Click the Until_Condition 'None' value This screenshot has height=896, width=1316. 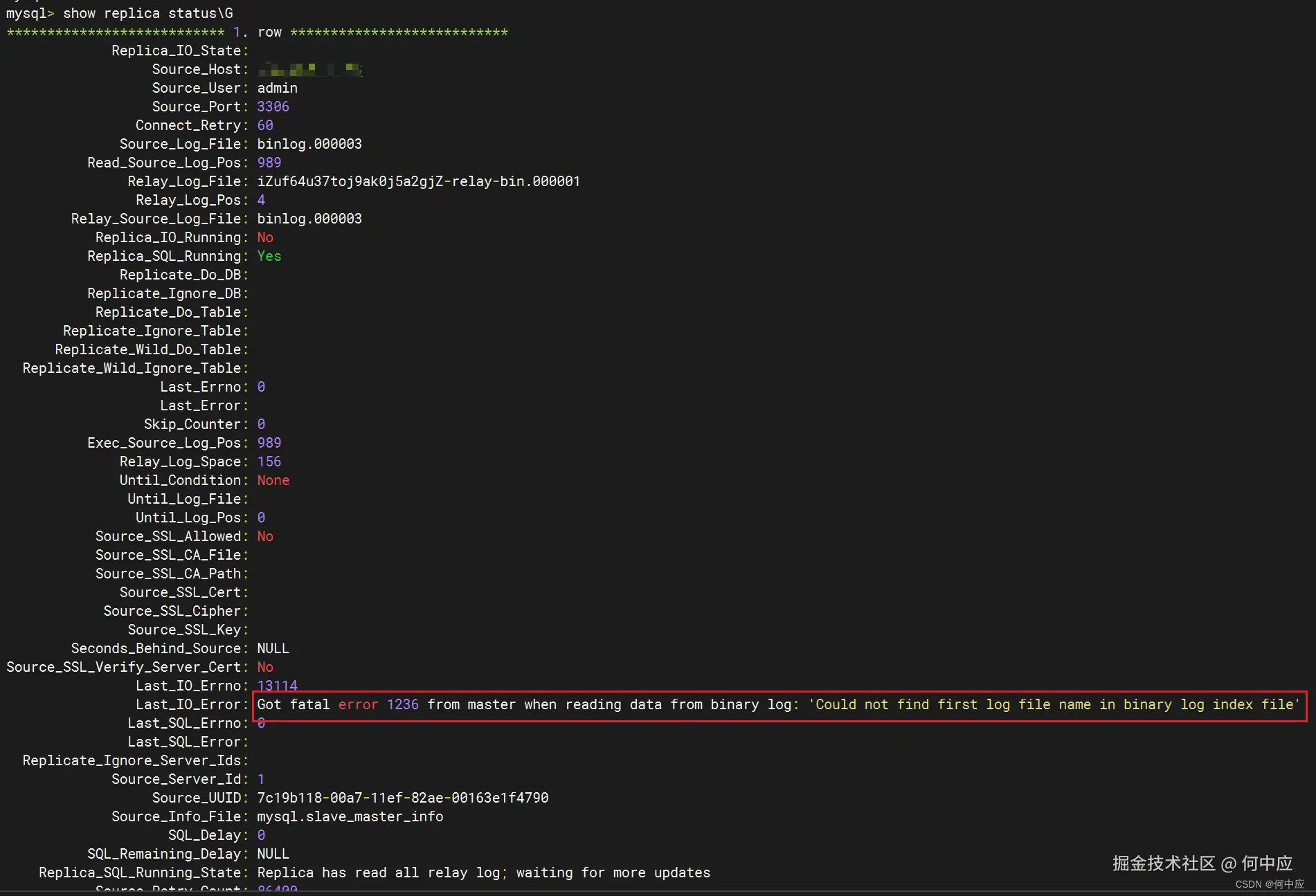pos(273,480)
